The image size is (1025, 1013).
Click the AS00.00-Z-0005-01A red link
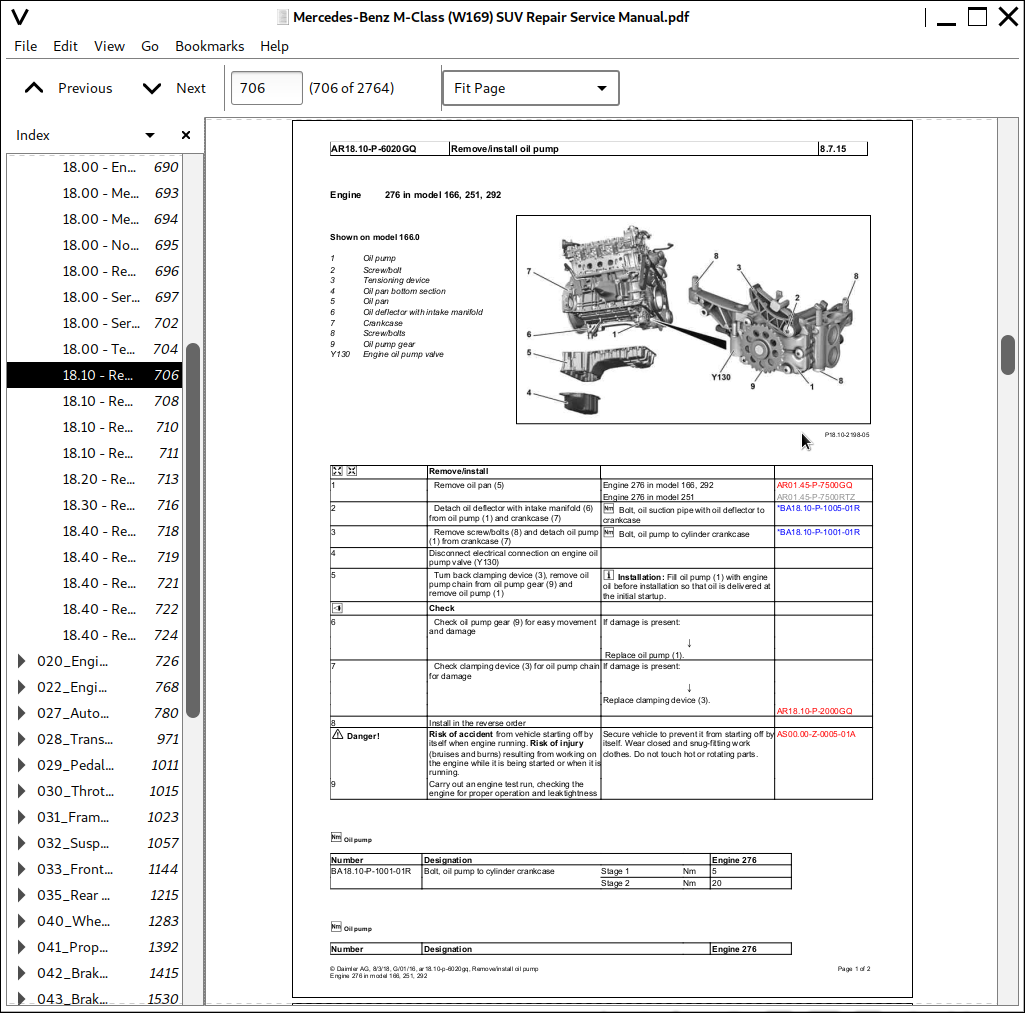coord(816,735)
